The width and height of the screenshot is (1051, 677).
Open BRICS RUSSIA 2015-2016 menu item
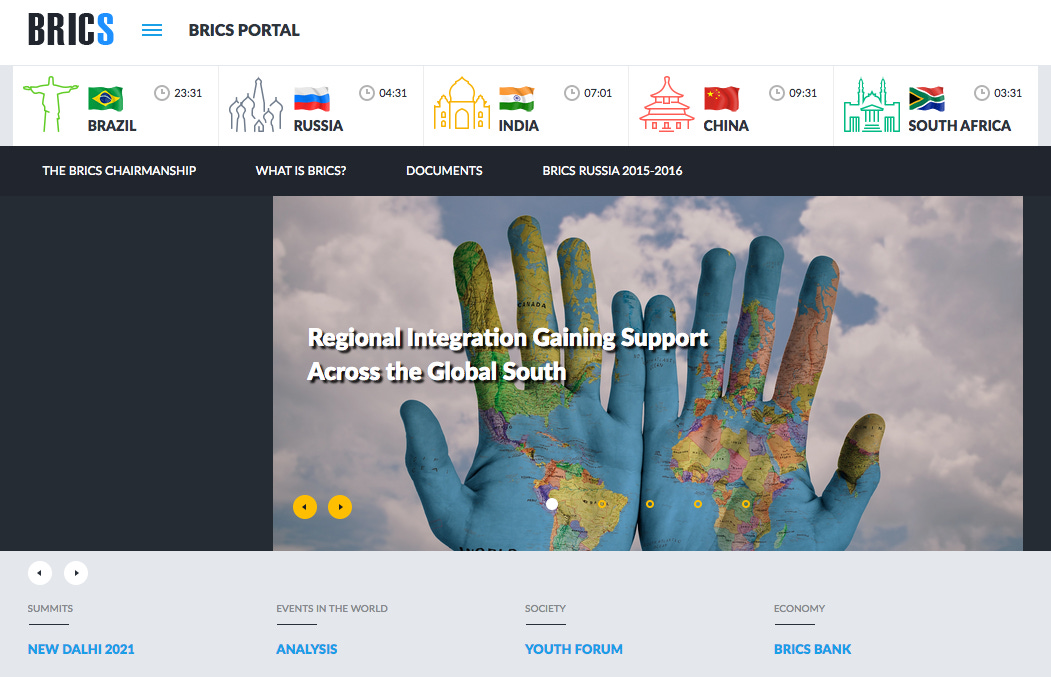pyautogui.click(x=613, y=171)
